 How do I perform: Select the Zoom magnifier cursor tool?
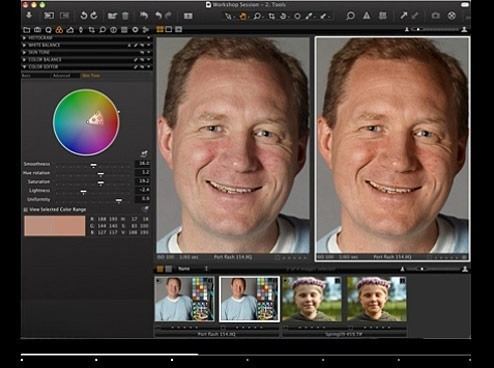257,16
